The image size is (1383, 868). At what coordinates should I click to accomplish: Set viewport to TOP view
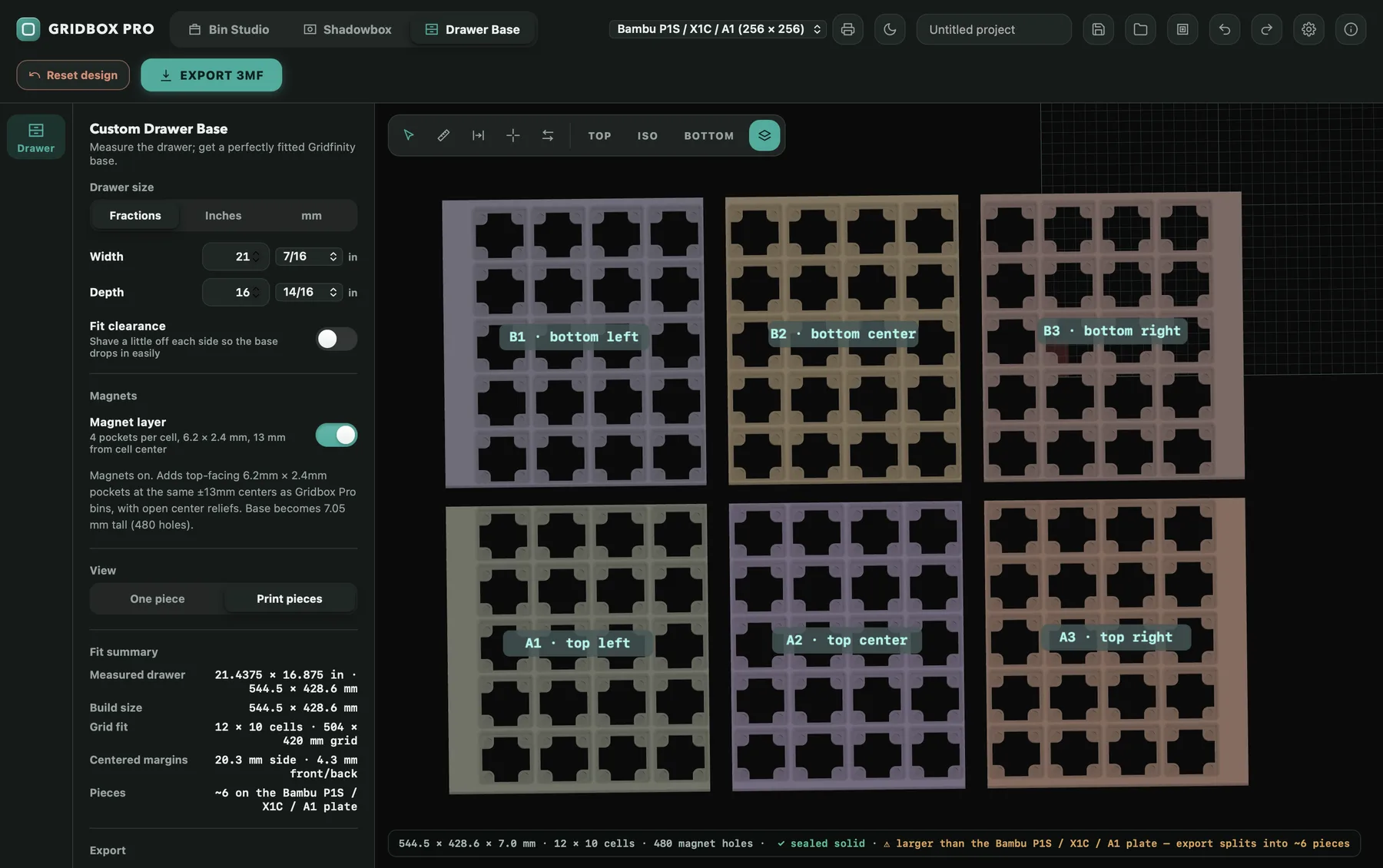click(599, 135)
